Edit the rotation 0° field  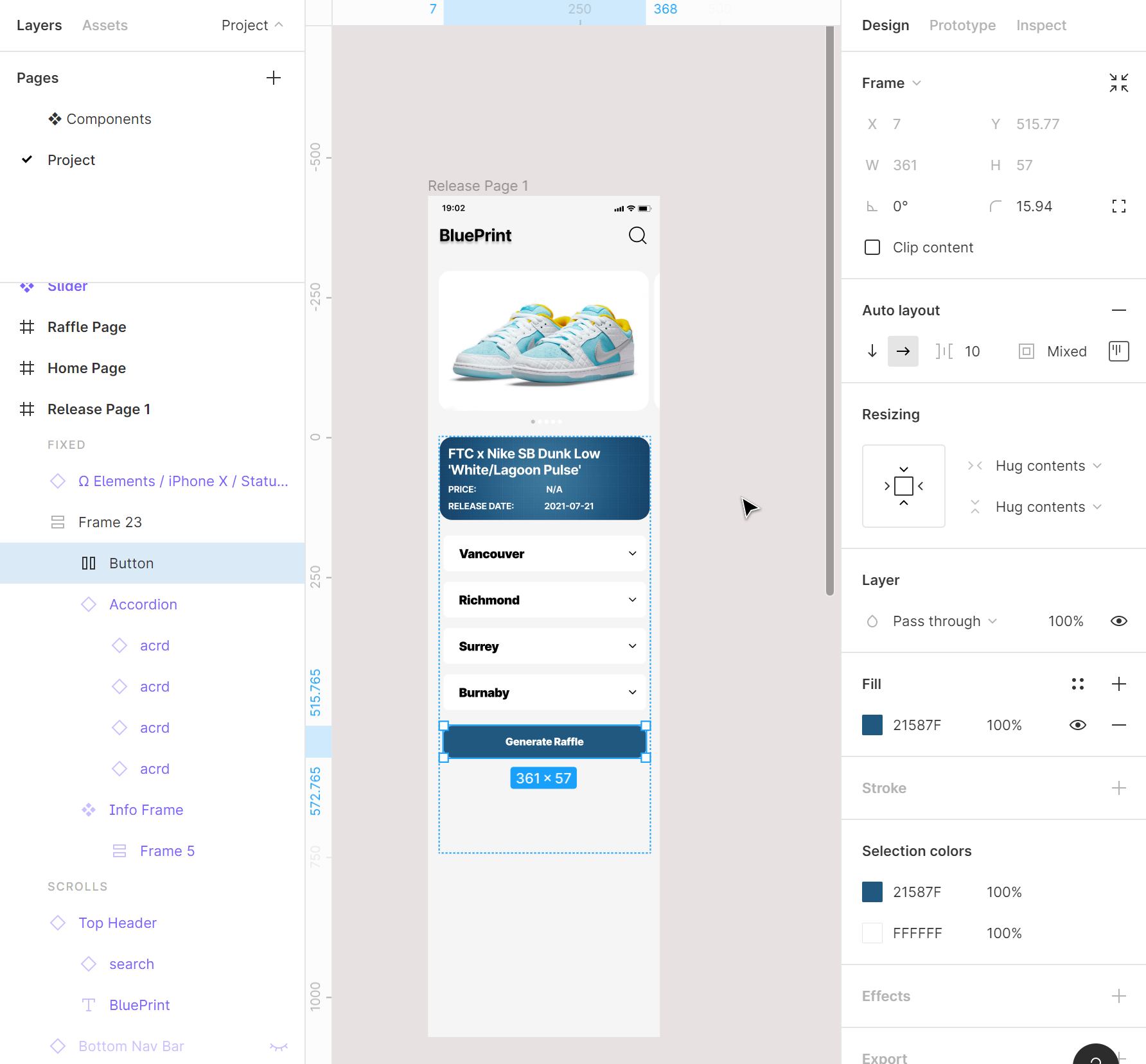click(901, 206)
